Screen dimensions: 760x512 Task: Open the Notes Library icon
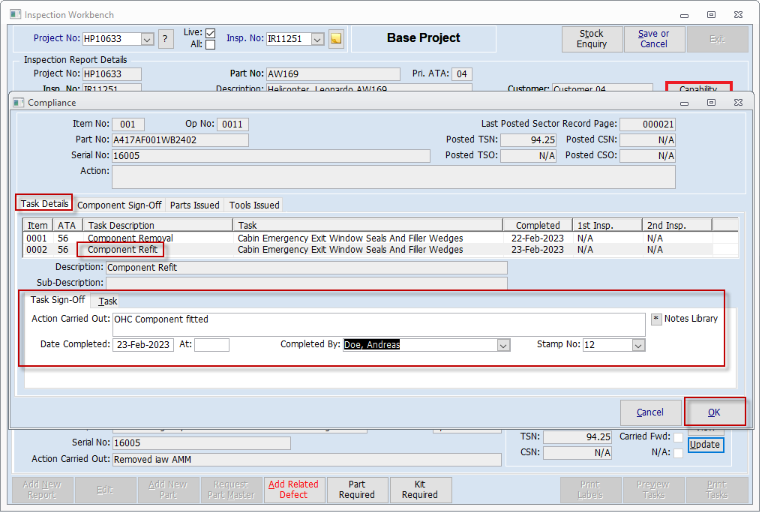pos(656,319)
